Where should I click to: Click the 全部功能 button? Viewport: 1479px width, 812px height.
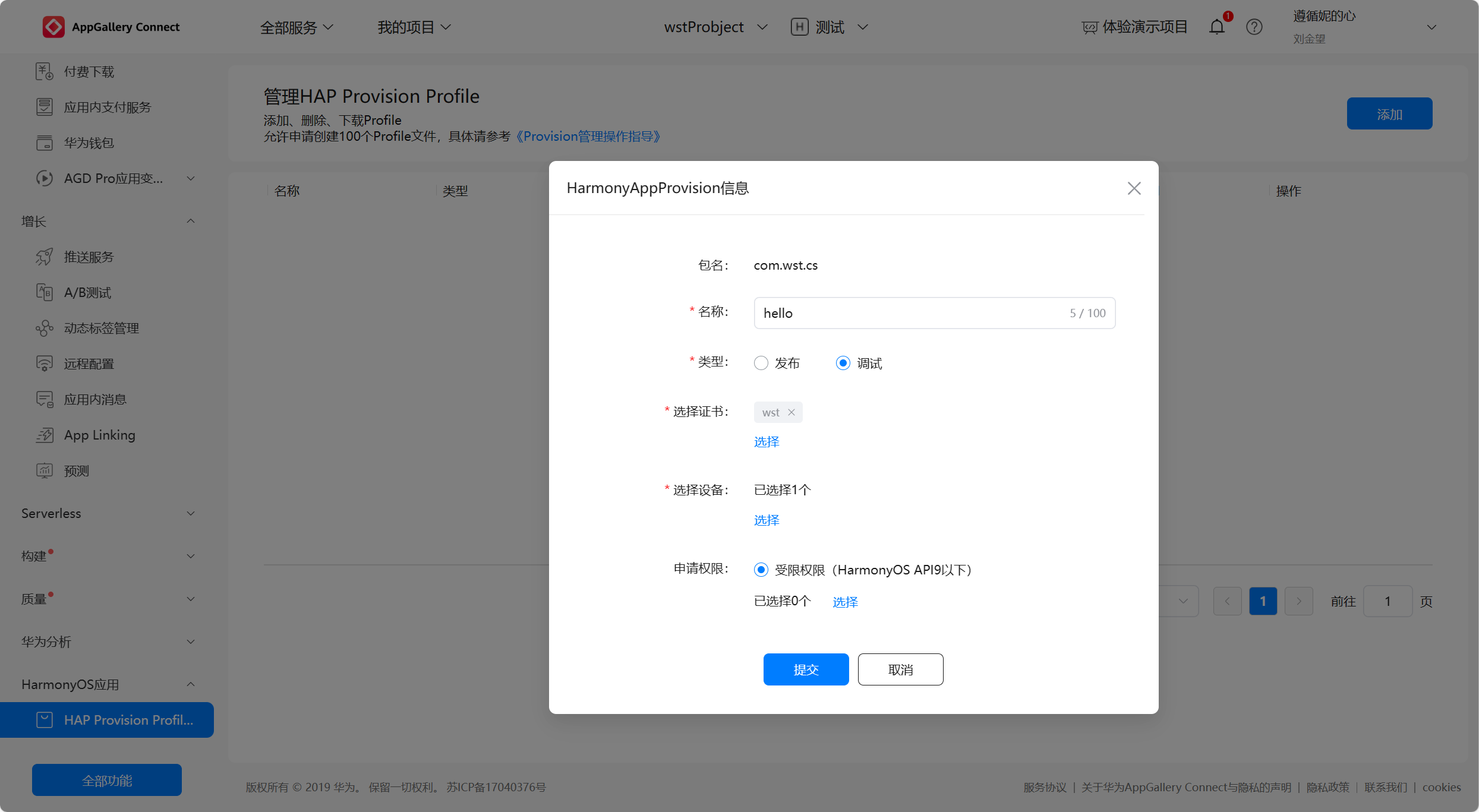[107, 780]
